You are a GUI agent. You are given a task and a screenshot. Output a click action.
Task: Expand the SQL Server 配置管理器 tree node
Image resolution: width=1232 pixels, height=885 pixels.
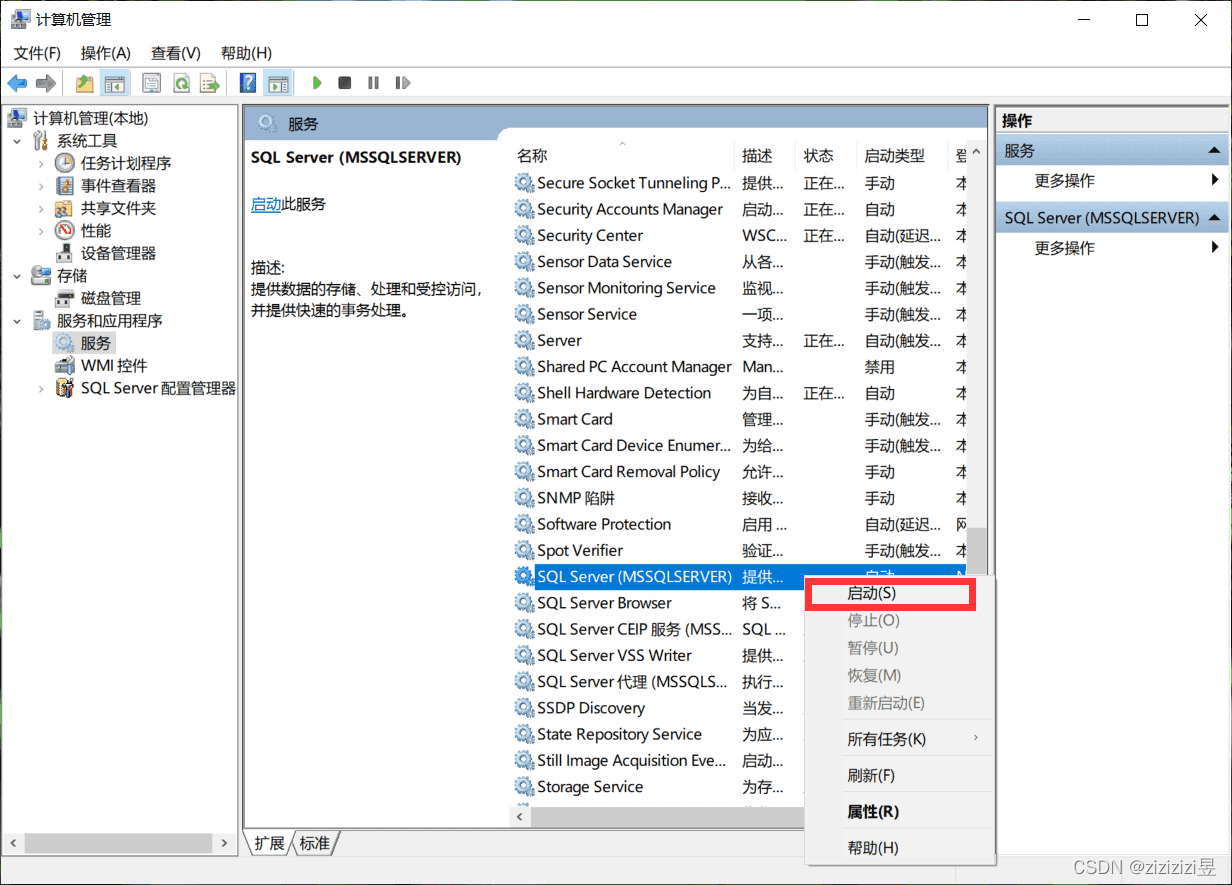pyautogui.click(x=41, y=388)
